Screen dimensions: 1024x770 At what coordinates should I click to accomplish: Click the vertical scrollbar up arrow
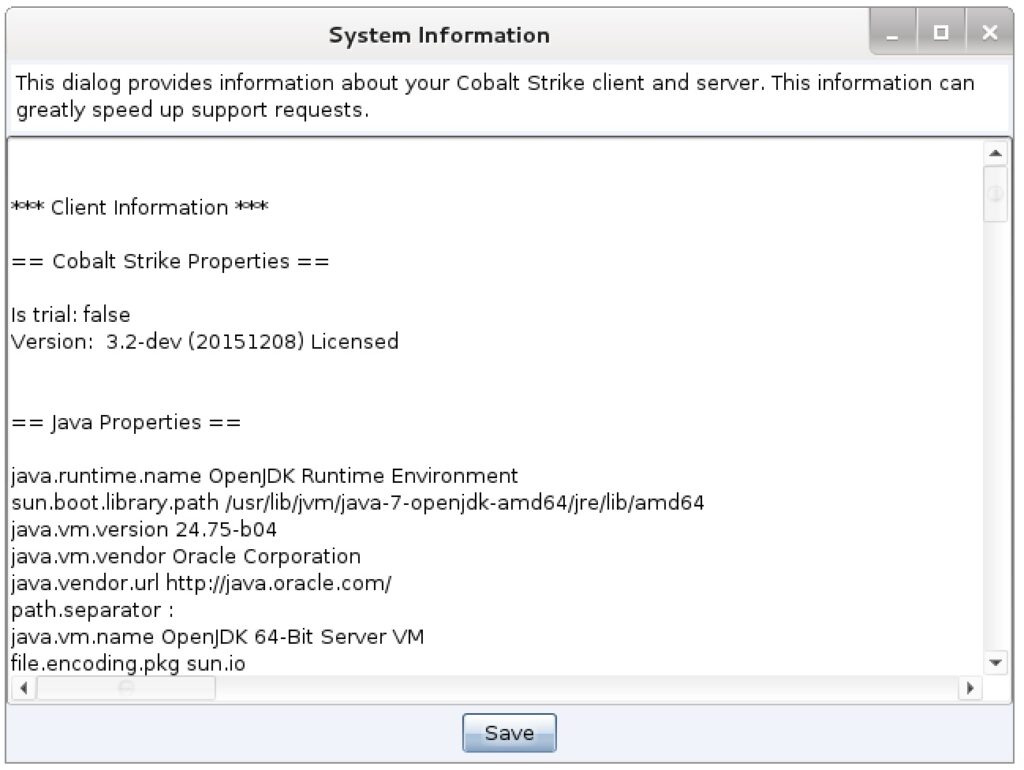point(995,153)
